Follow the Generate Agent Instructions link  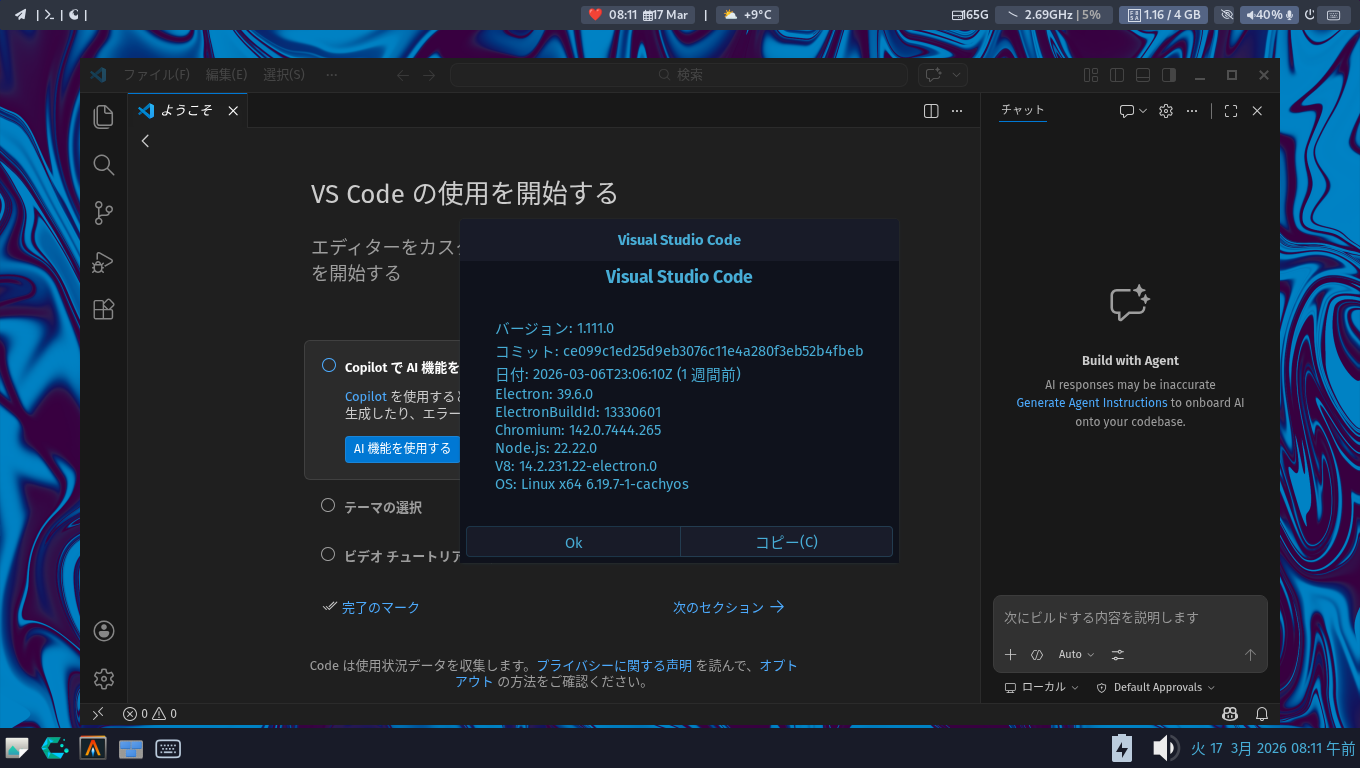point(1092,403)
